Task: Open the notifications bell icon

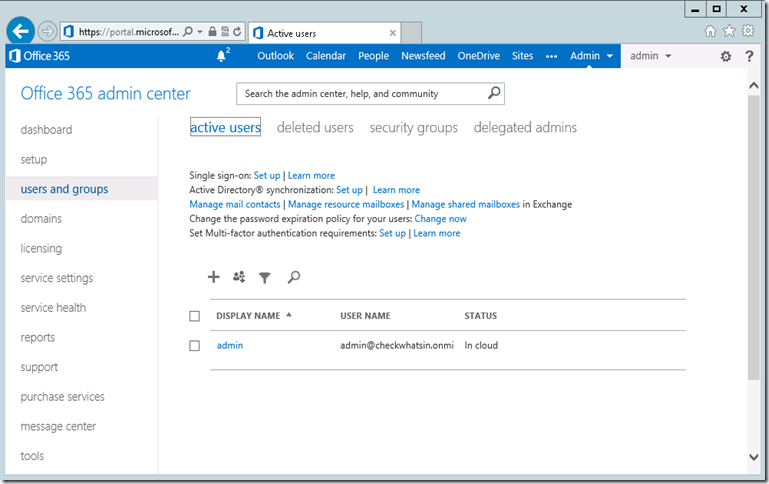Action: [x=222, y=56]
